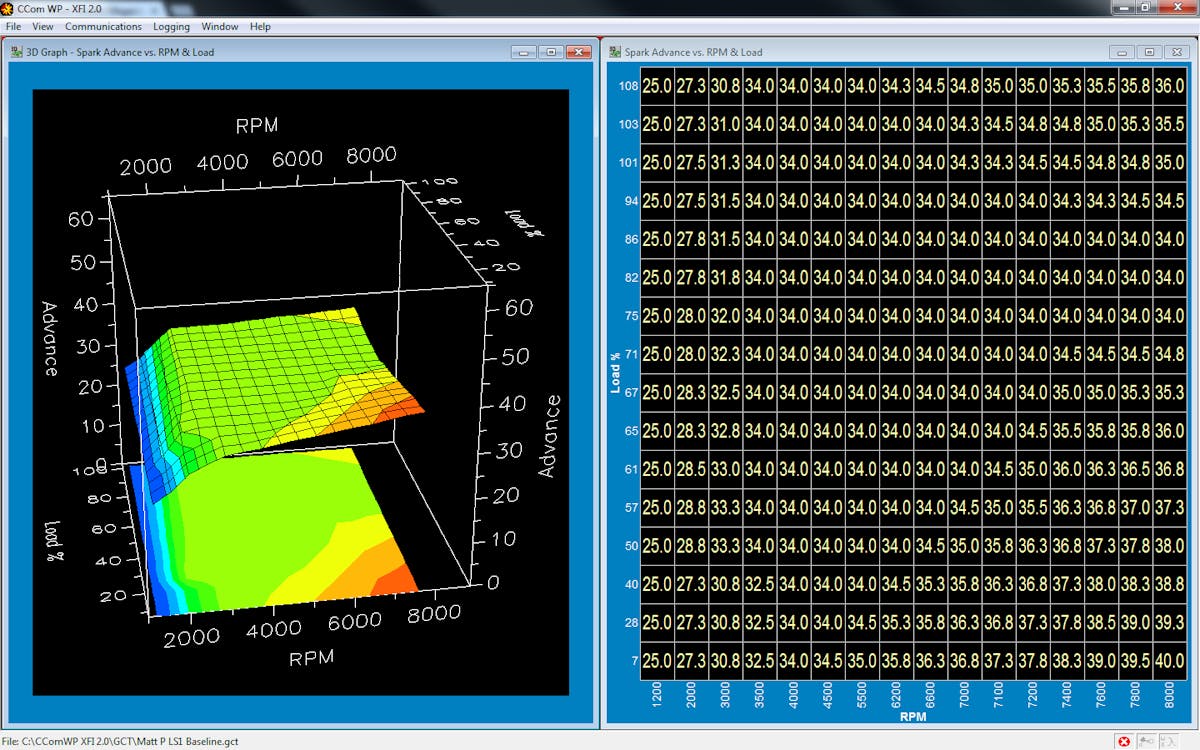Click the rightmost status bar indicator icon
Viewport: 1200px width, 750px height.
(1169, 741)
